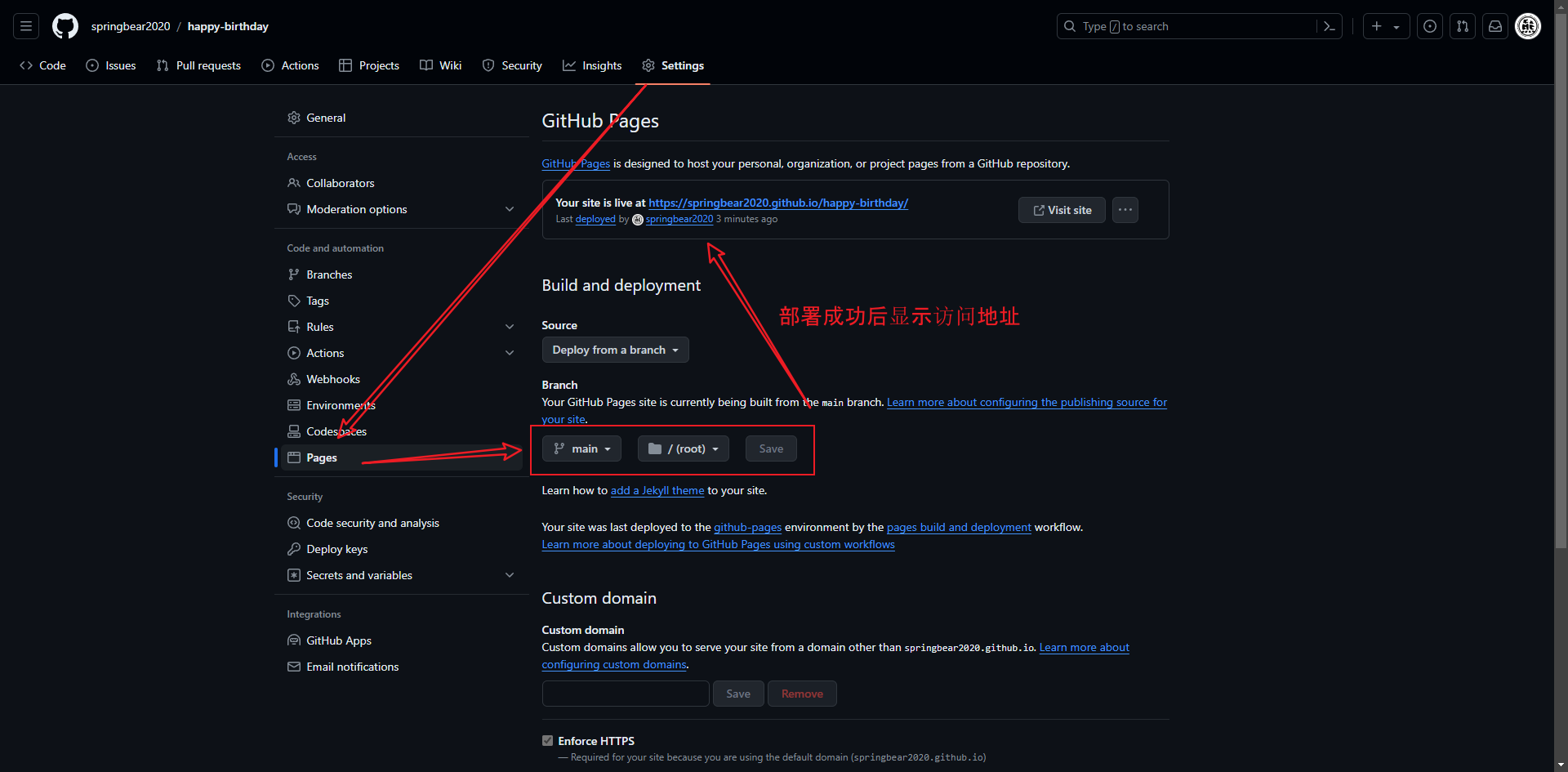Switch to the Projects tab
1568x772 pixels.
pyautogui.click(x=369, y=65)
